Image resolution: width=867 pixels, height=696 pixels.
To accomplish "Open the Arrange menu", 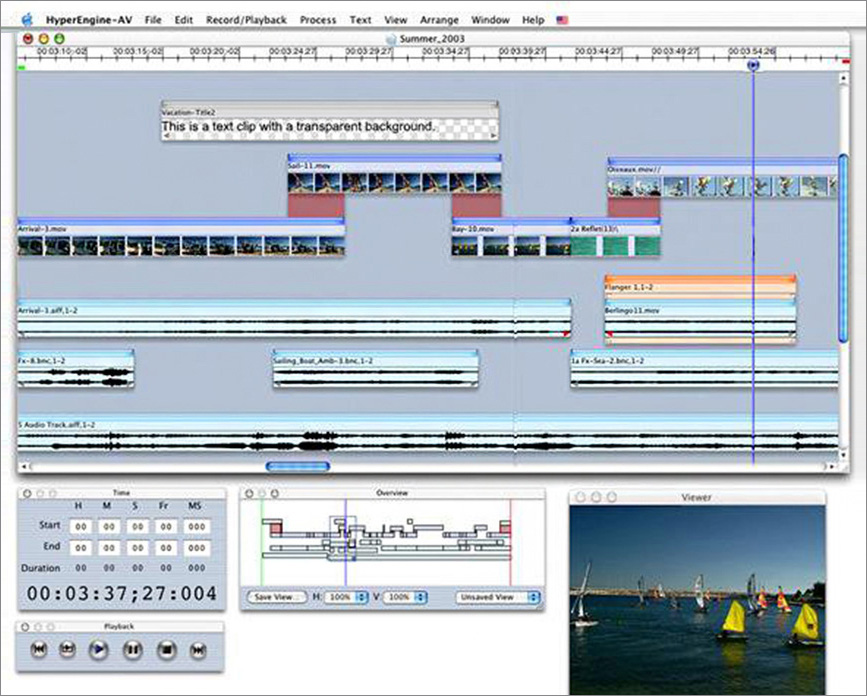I will coord(439,20).
